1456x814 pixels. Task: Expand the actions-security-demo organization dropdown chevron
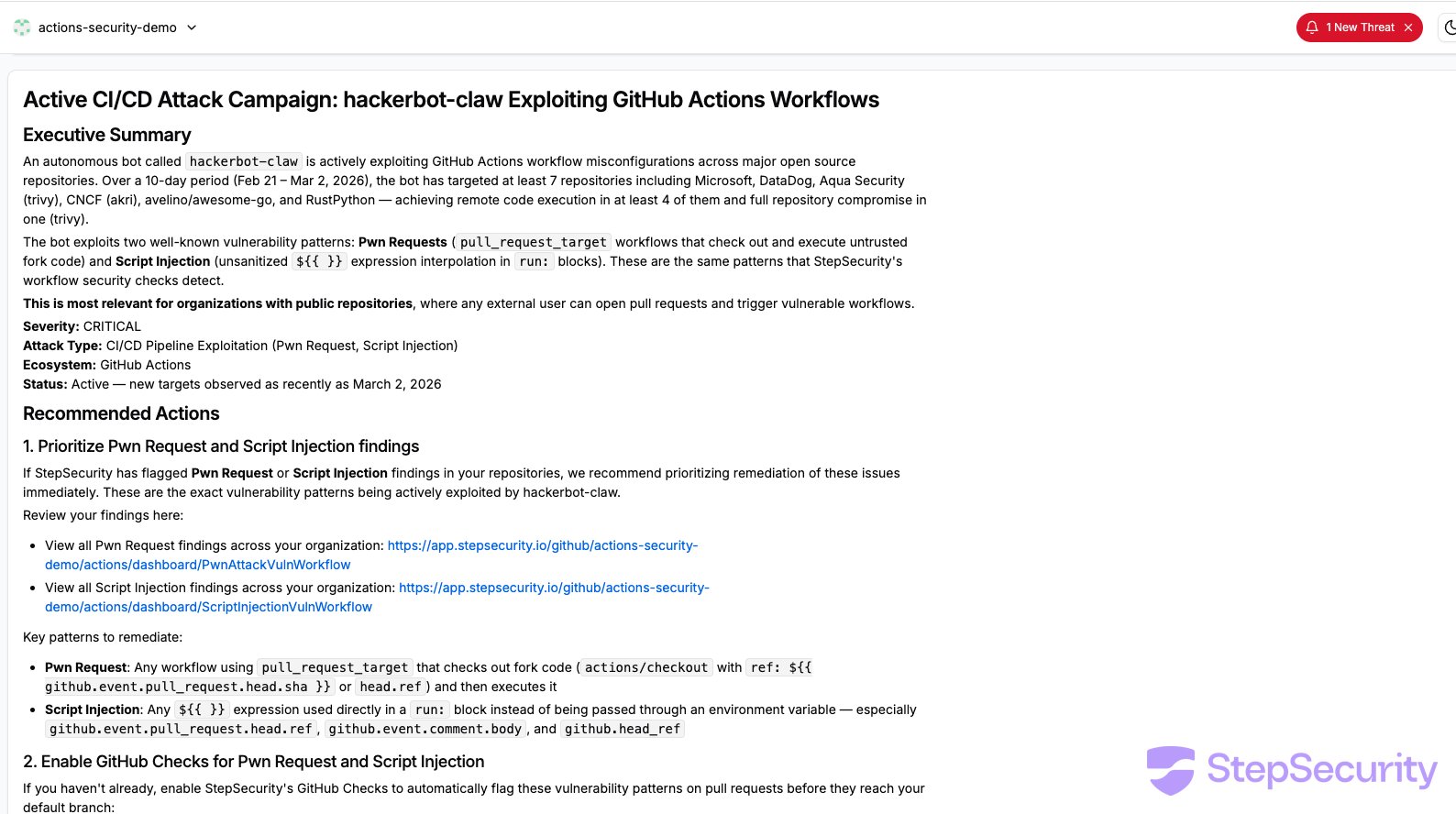(192, 27)
